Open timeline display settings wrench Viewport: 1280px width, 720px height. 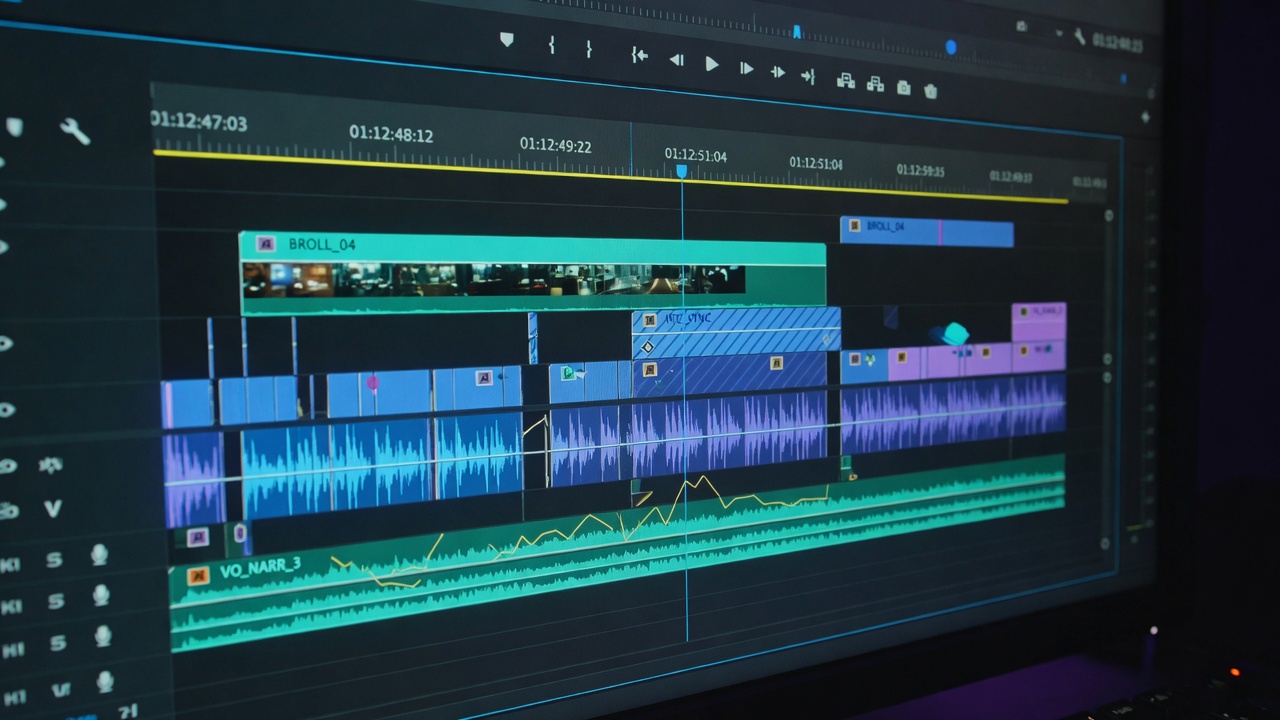[75, 131]
